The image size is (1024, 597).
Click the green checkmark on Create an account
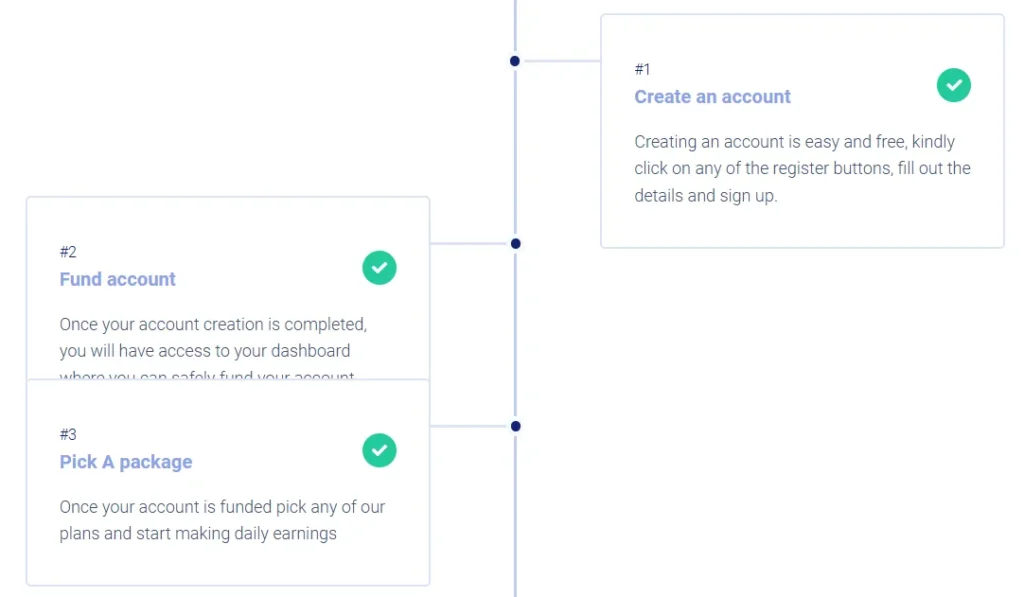(953, 85)
